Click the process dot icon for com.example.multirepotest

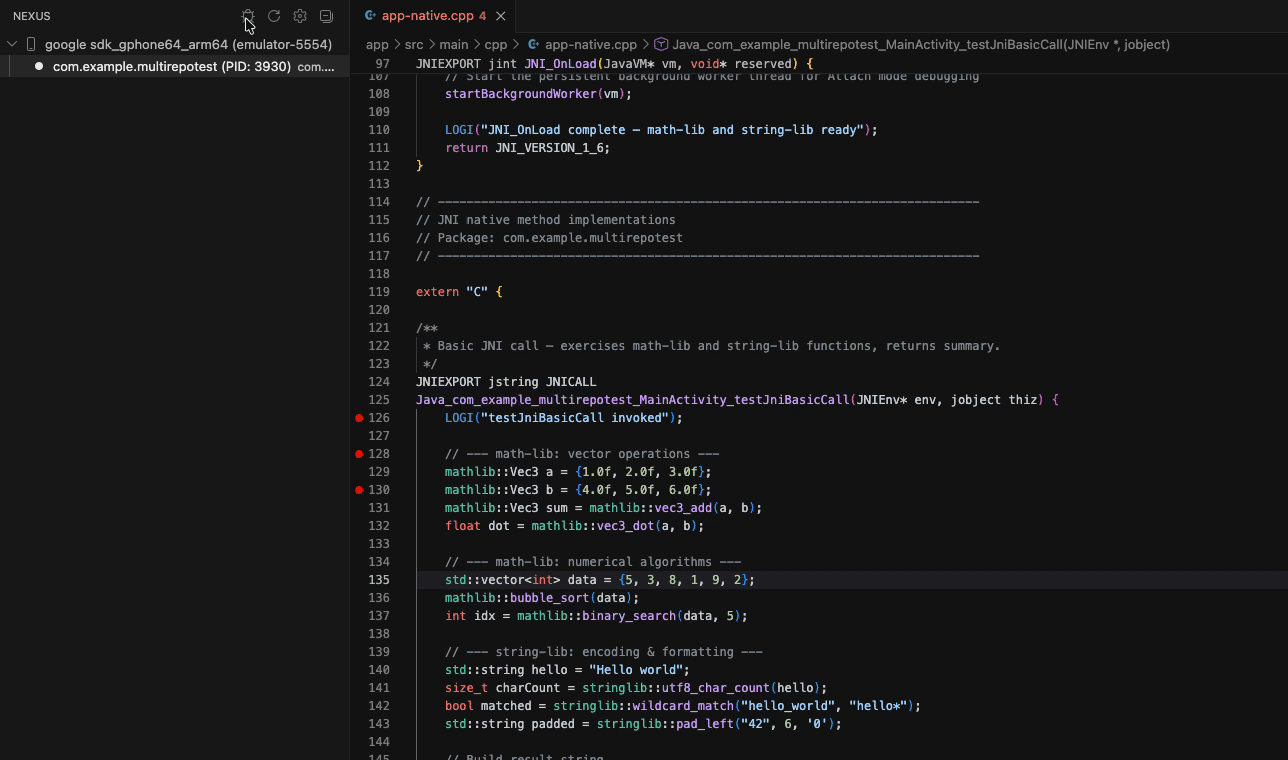pos(39,67)
